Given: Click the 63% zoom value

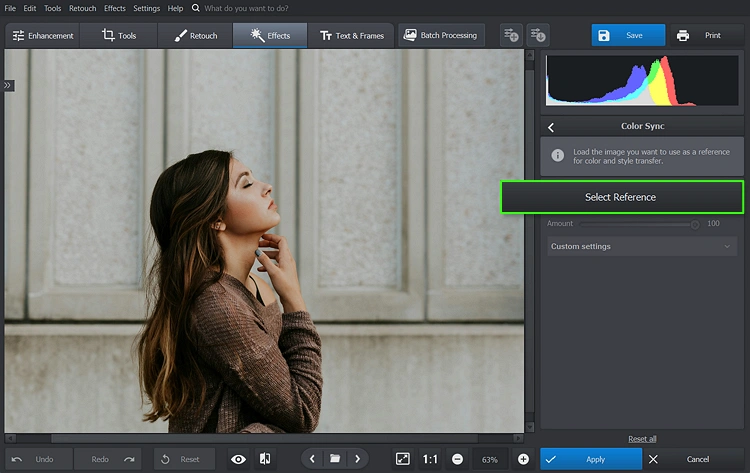Looking at the screenshot, I should click(490, 460).
